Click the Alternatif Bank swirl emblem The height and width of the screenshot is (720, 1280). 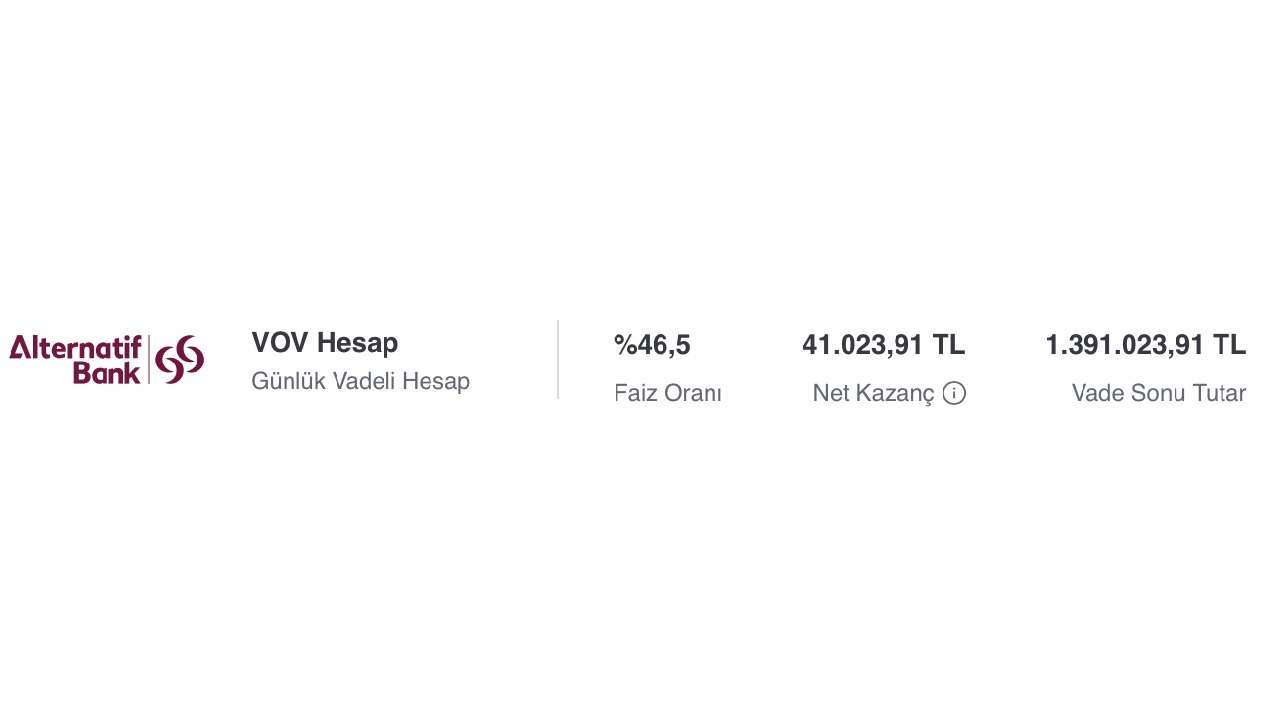click(x=180, y=359)
